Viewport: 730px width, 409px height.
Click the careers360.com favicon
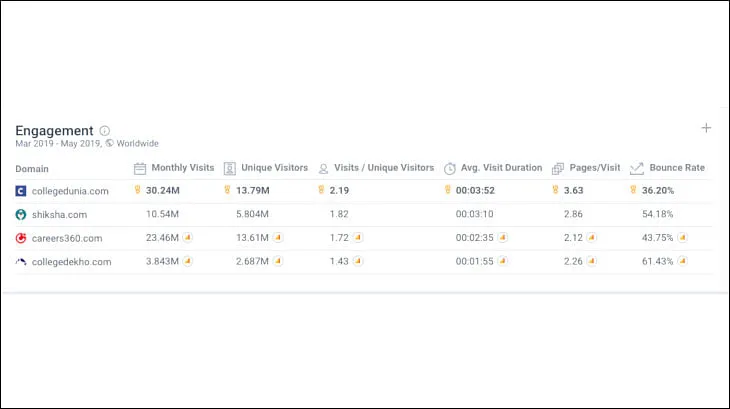21,238
